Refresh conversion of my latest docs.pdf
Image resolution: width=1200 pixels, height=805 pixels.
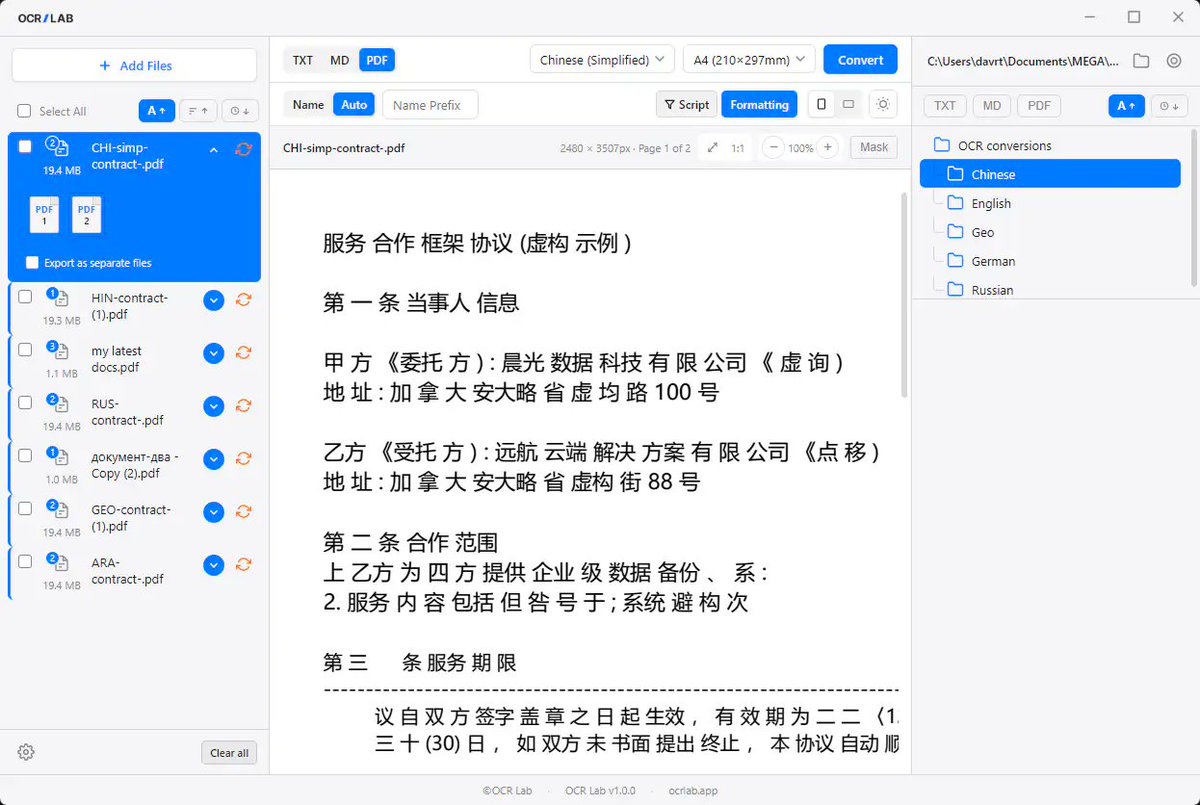(243, 352)
